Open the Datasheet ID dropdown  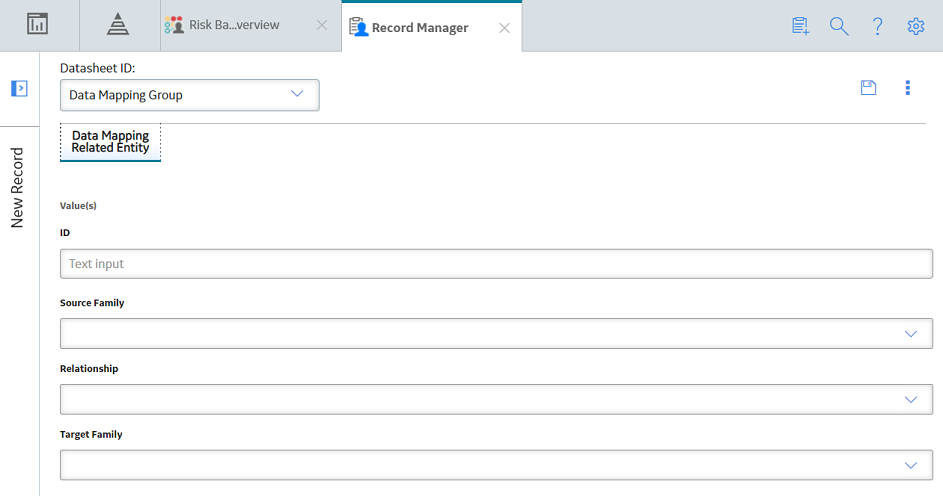pos(189,95)
